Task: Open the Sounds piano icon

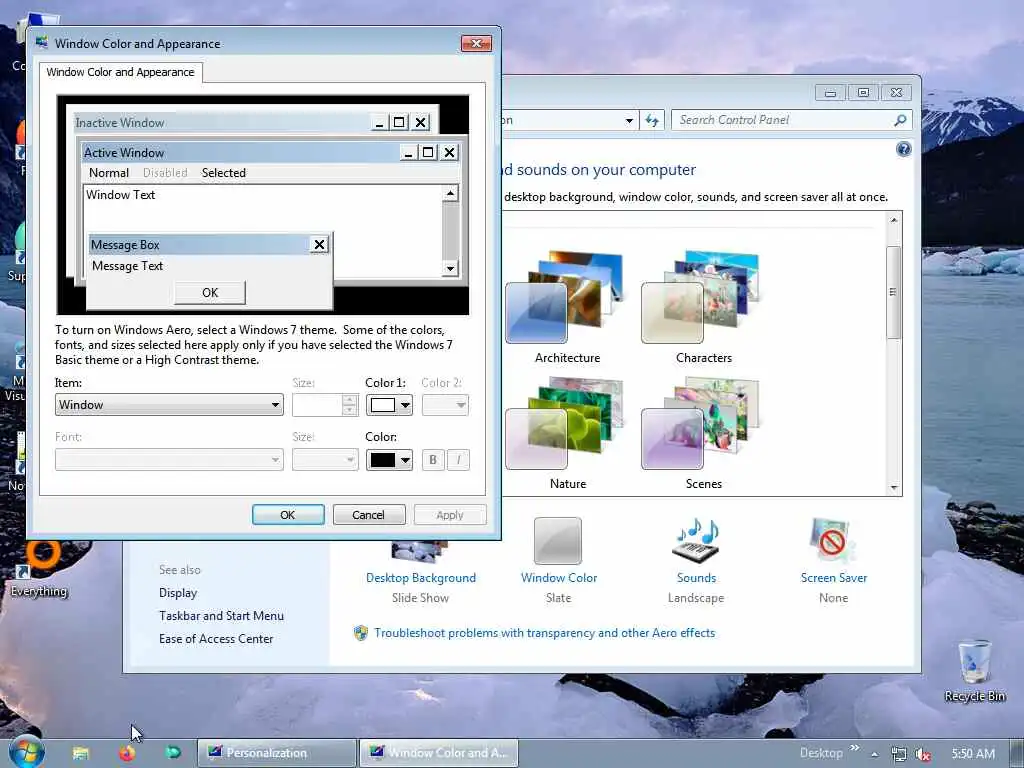Action: (696, 541)
